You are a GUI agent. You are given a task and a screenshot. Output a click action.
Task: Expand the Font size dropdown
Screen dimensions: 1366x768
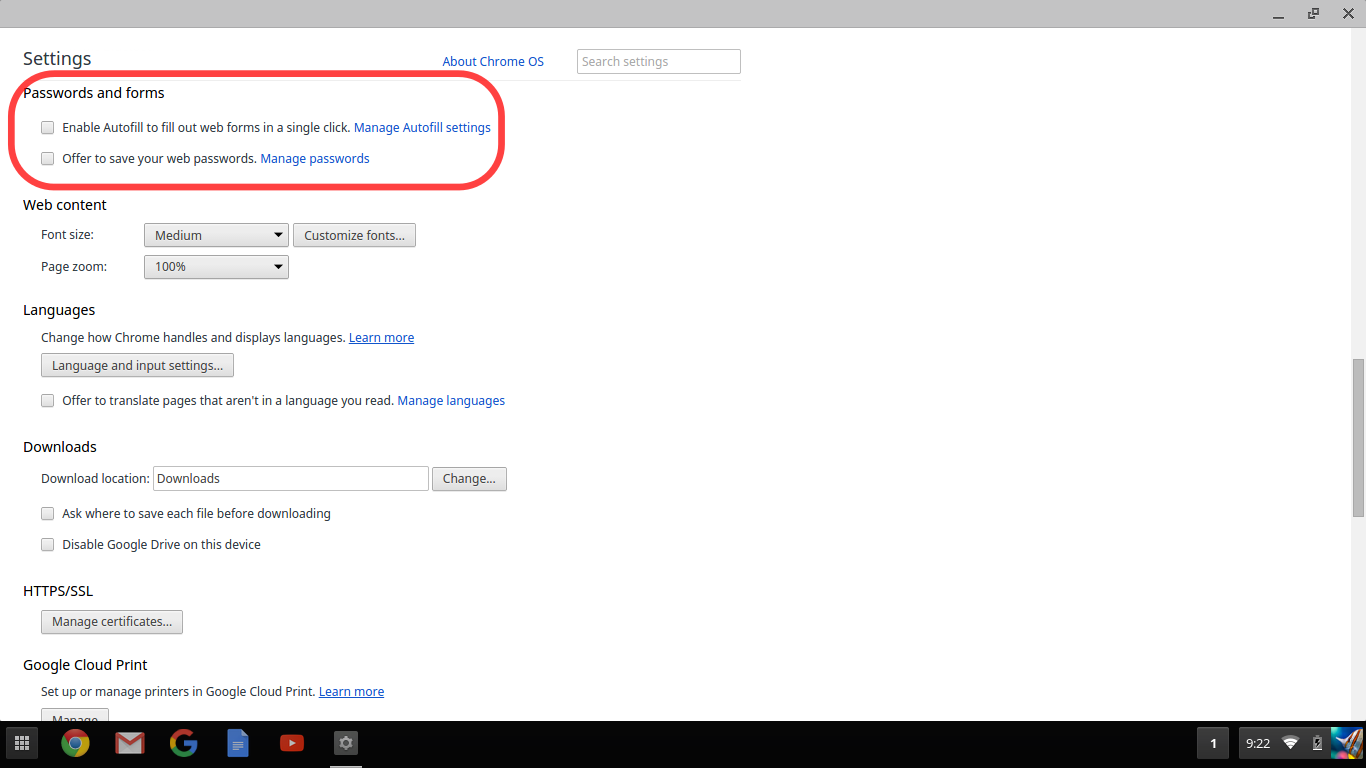pyautogui.click(x=216, y=236)
